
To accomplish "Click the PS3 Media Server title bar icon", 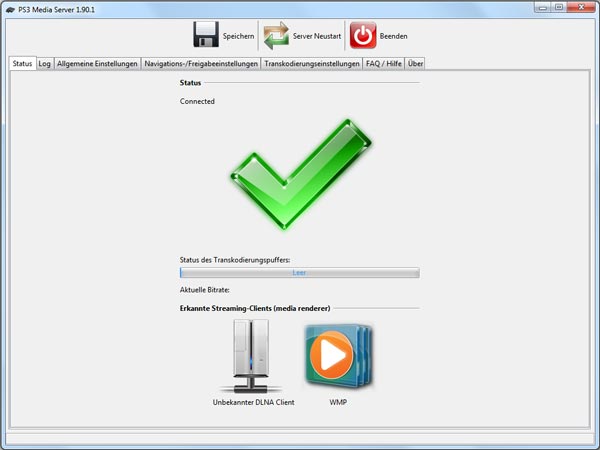I will (x=10, y=10).
